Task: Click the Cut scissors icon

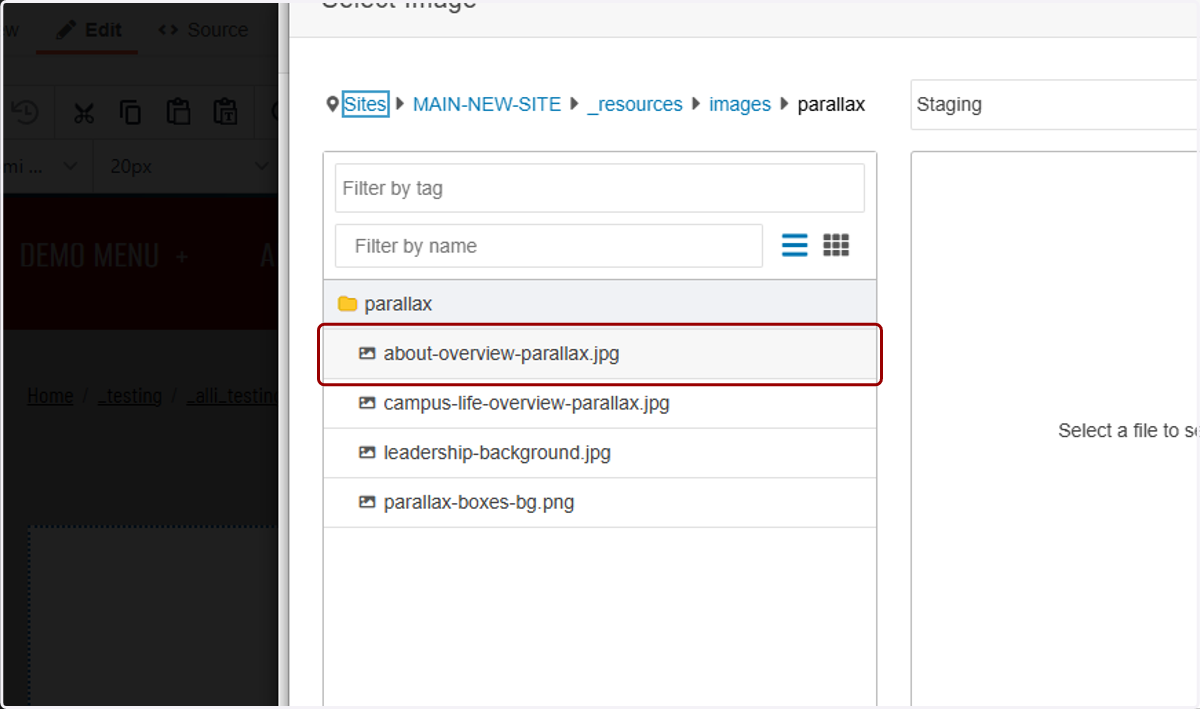Action: (x=84, y=112)
